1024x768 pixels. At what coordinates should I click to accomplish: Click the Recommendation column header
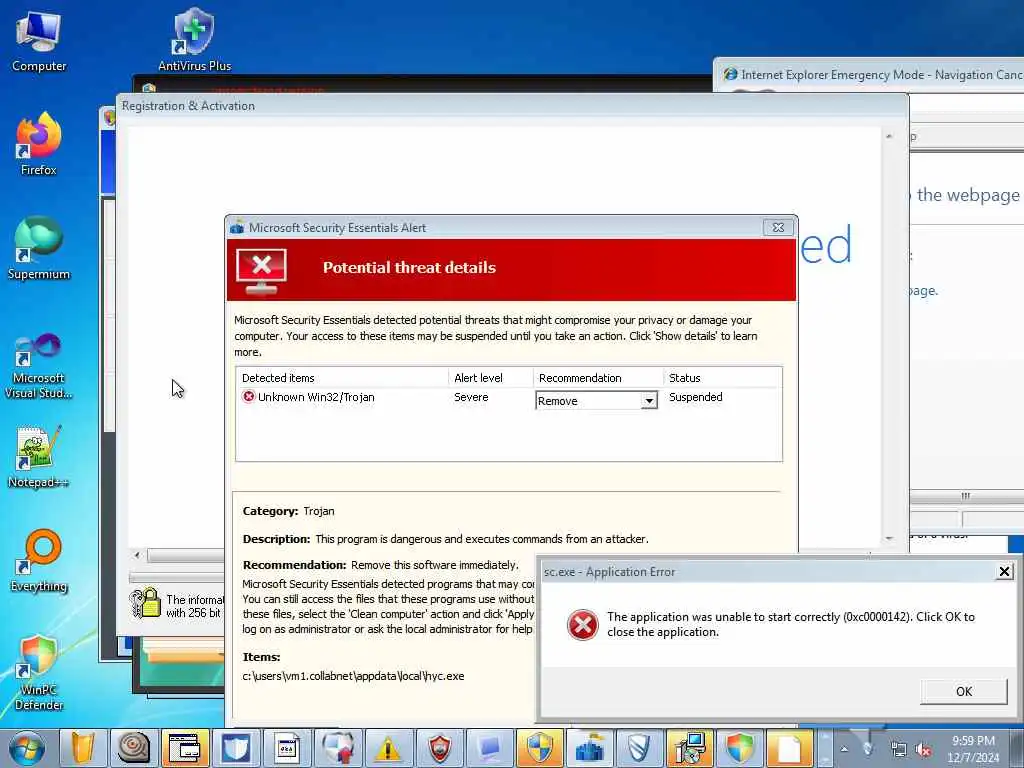point(598,377)
